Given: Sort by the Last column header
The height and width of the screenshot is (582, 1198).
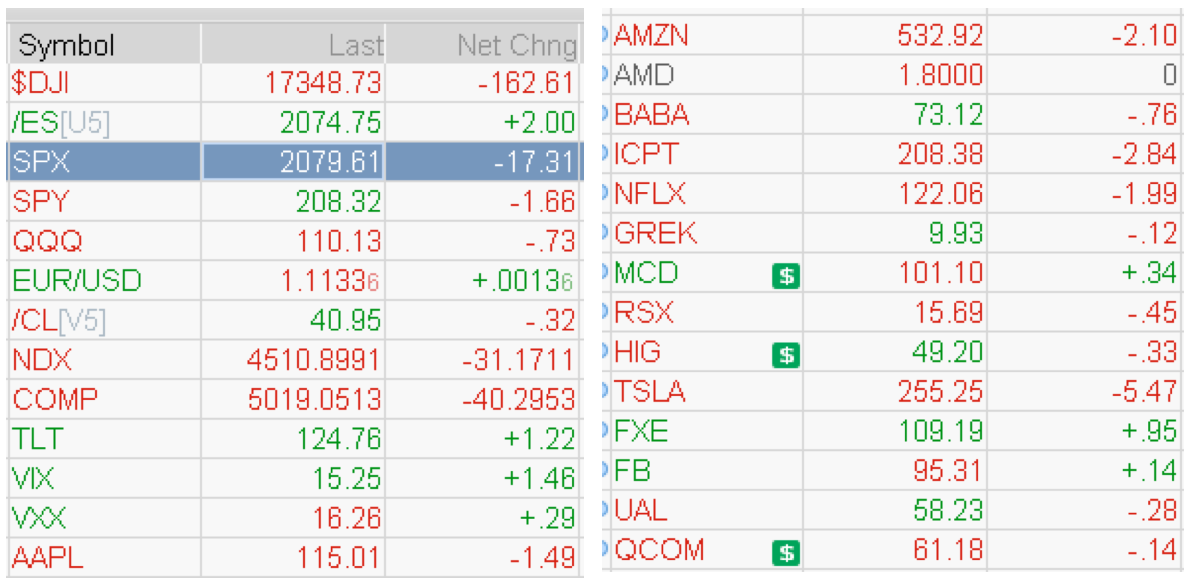Looking at the screenshot, I should point(355,46).
